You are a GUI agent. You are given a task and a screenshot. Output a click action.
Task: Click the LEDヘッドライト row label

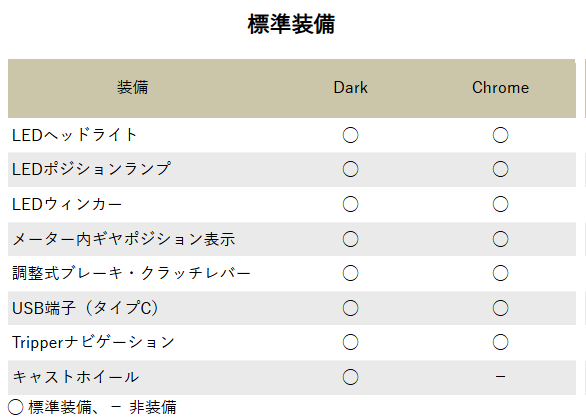coord(75,135)
